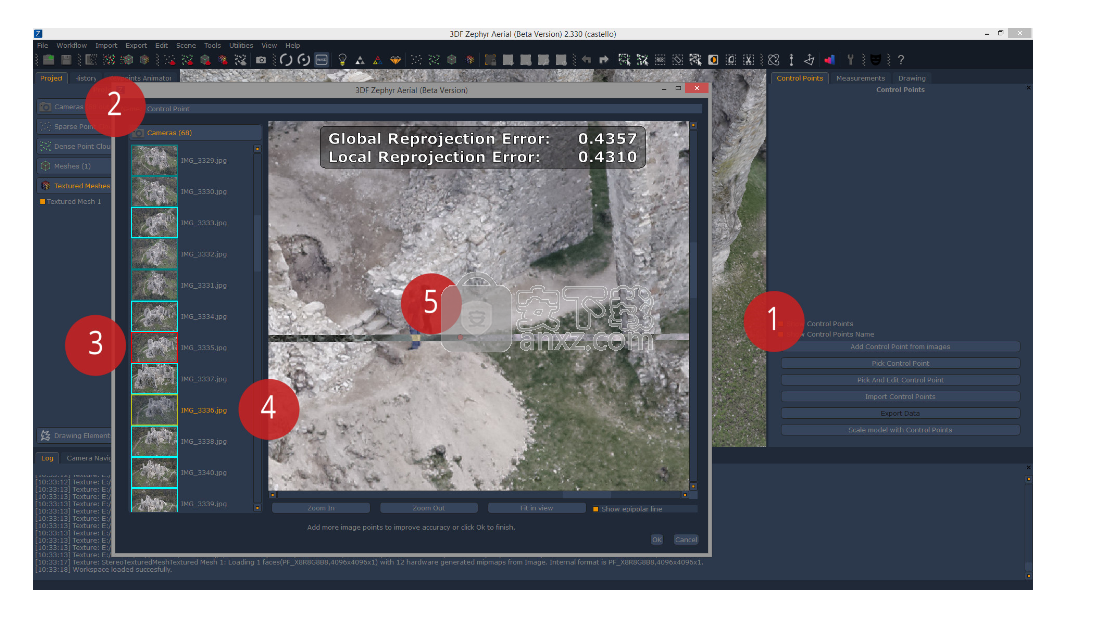This screenshot has height=627, width=1098.
Task: Select the IMG_3338.jpg thumbnail
Action: coord(154,441)
